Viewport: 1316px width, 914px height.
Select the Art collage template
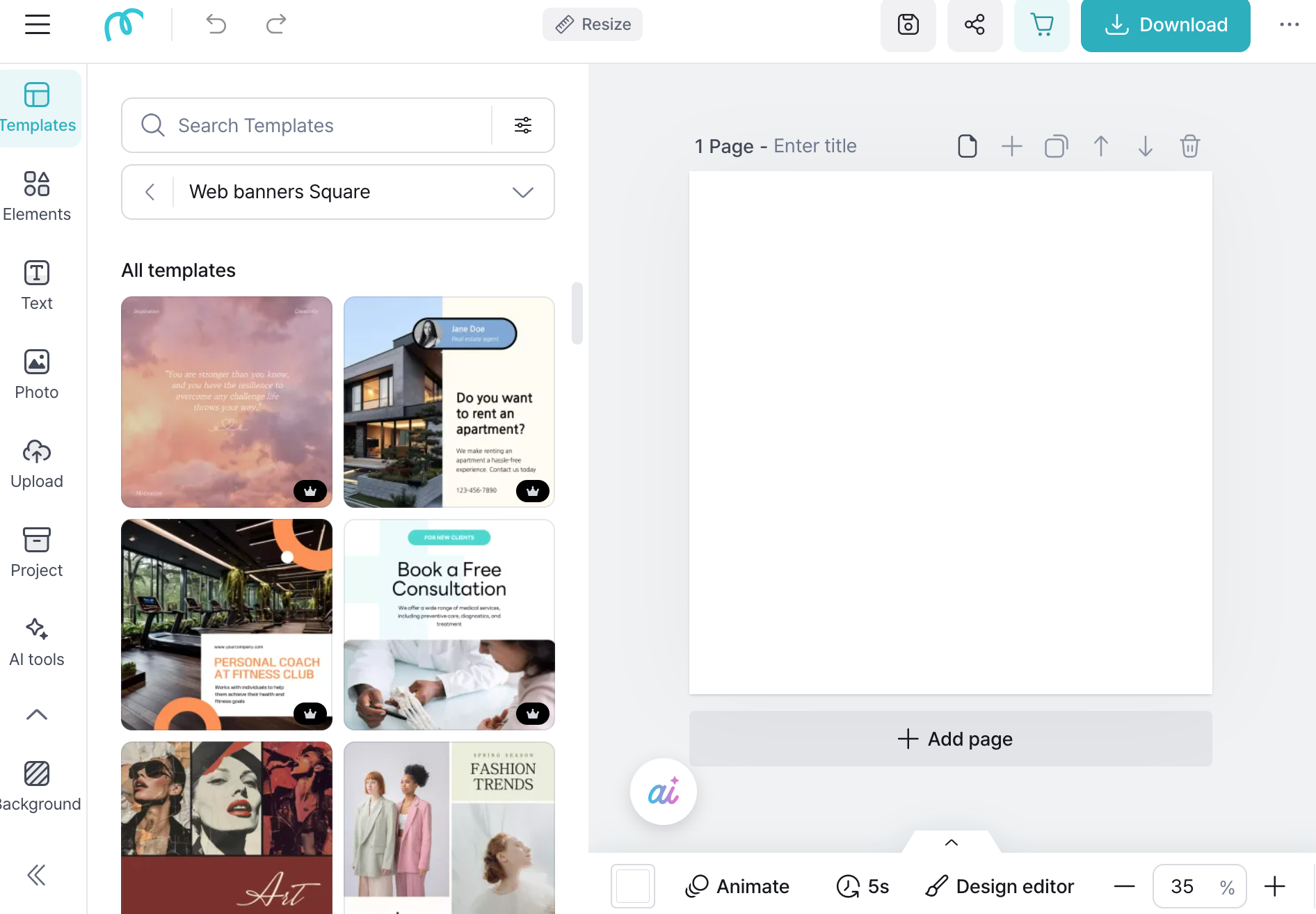227,828
